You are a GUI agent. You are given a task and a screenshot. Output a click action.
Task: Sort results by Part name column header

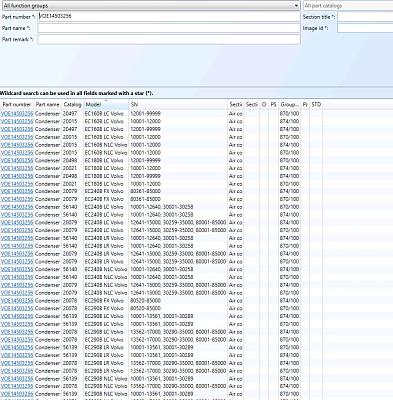(x=48, y=104)
